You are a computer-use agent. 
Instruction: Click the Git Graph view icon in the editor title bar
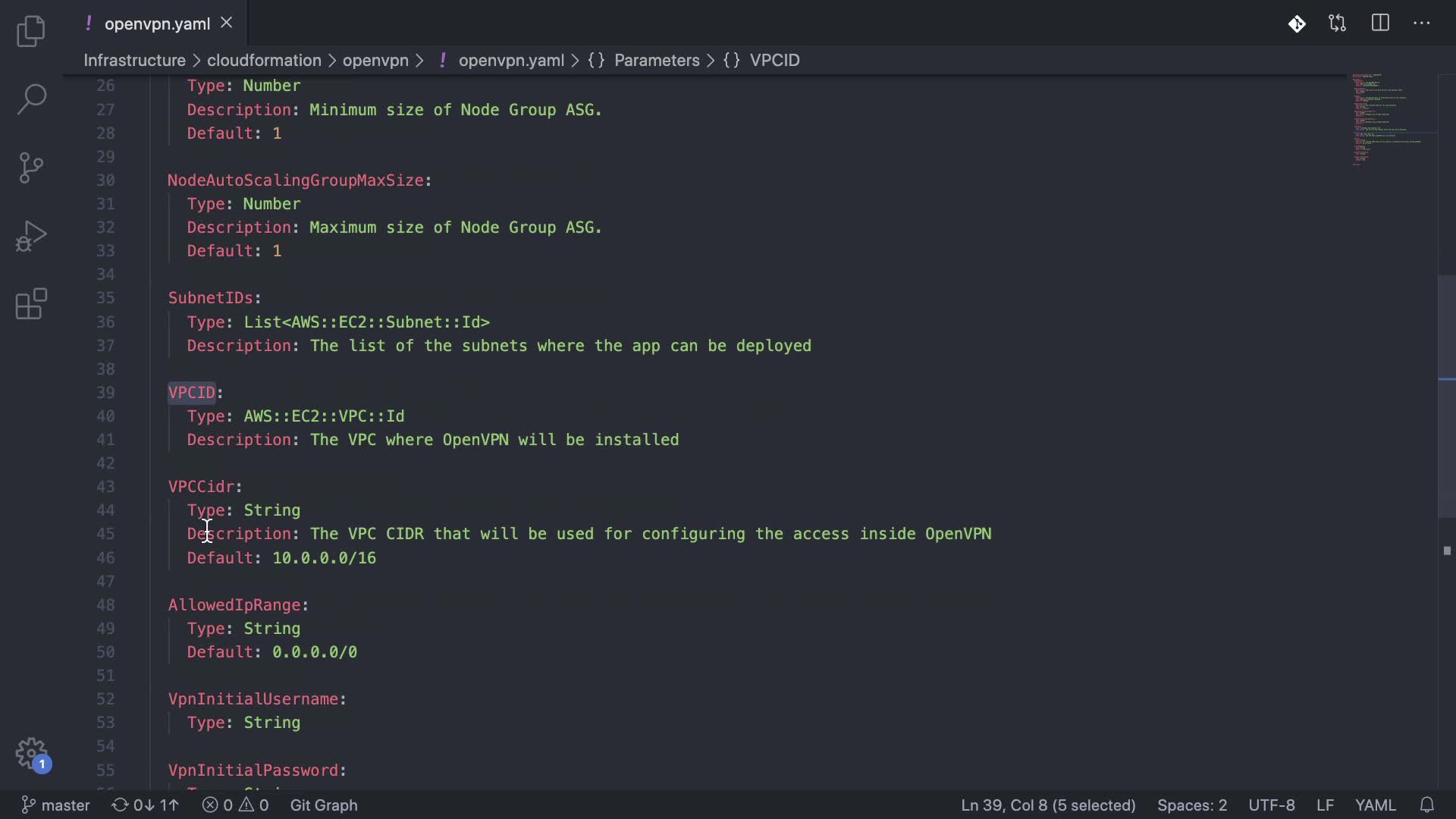pos(1297,24)
